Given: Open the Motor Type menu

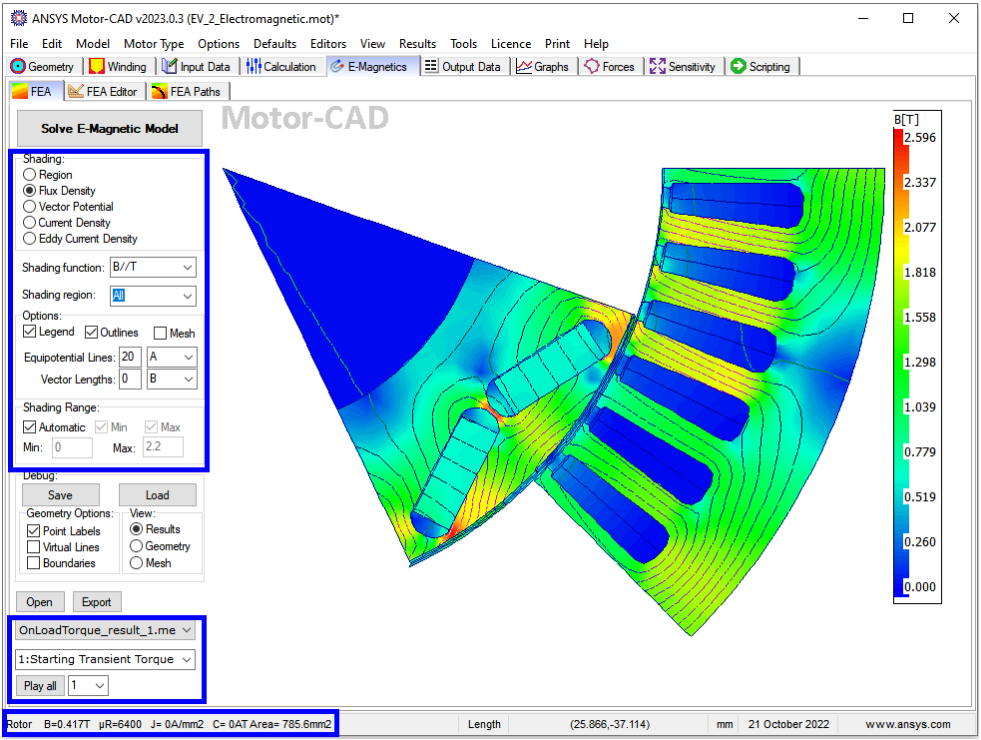Looking at the screenshot, I should click(154, 44).
